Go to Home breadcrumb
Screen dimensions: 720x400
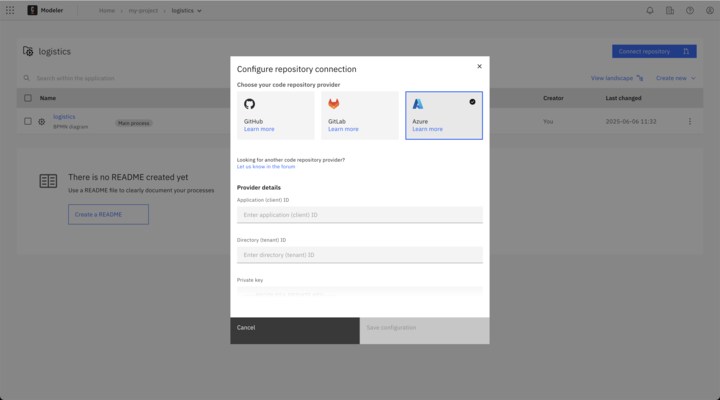[107, 11]
